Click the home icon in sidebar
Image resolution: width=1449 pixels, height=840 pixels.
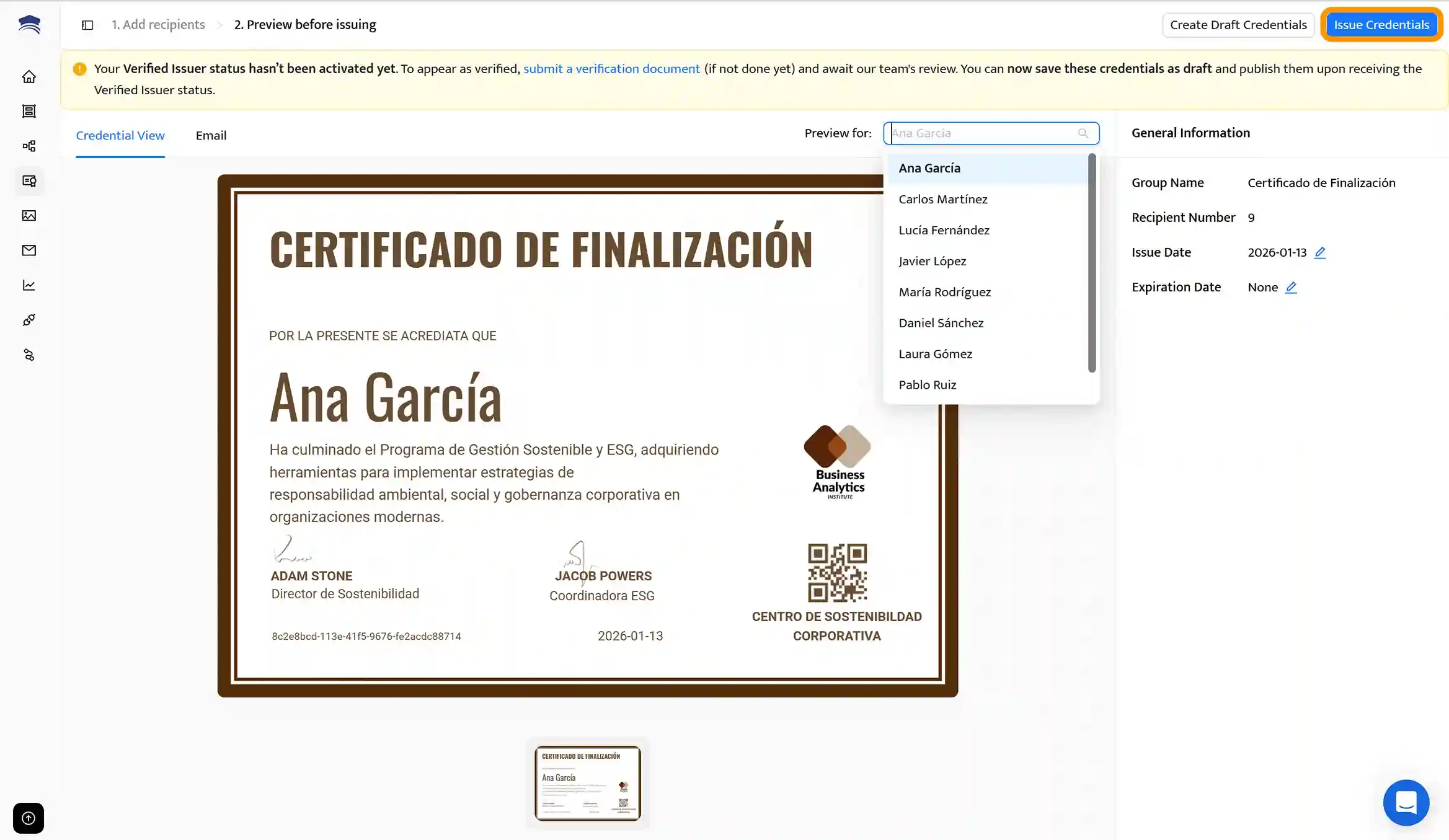tap(29, 77)
